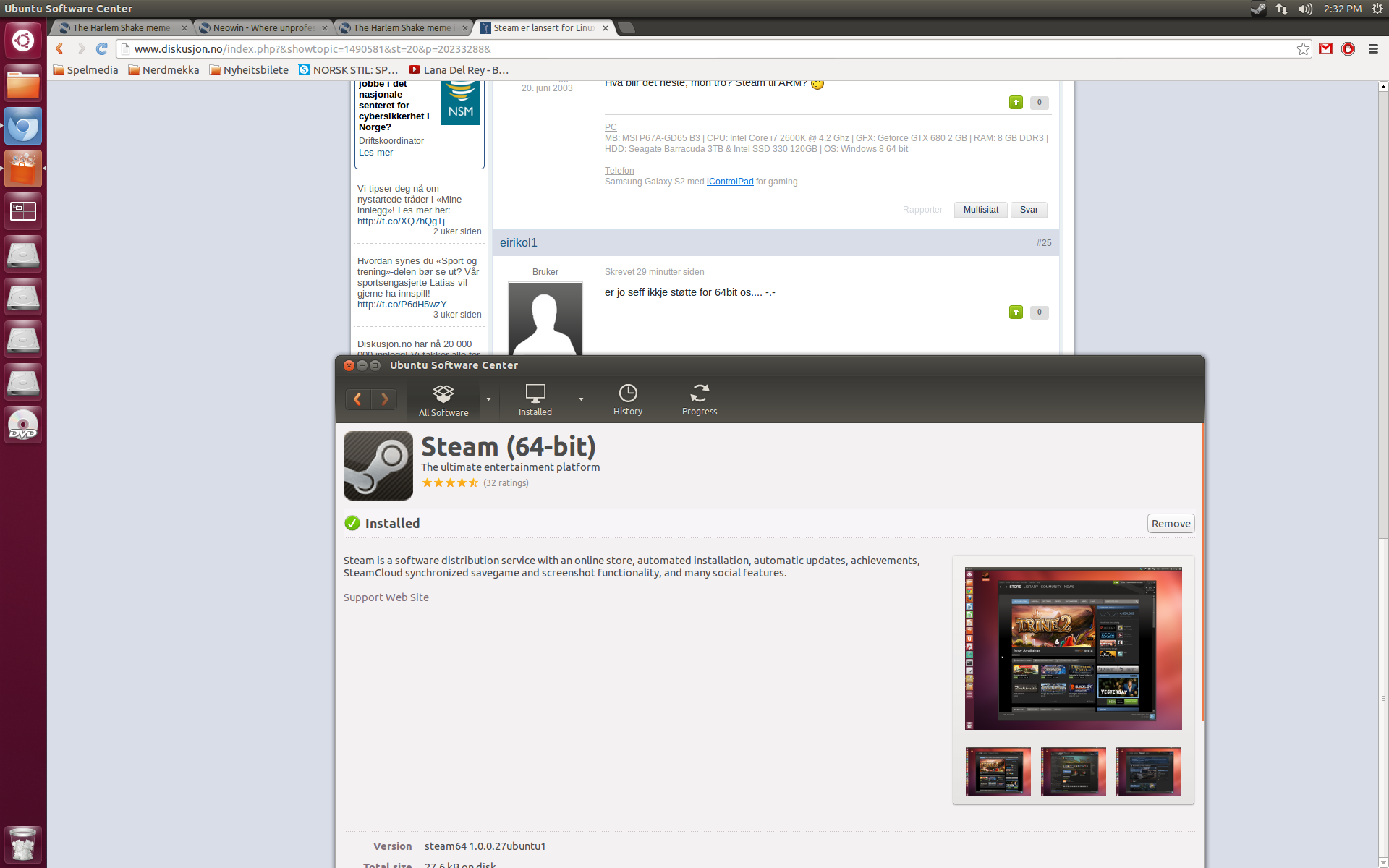Open Ubuntu Dash home launcher icon
This screenshot has height=868, width=1389.
(23, 41)
